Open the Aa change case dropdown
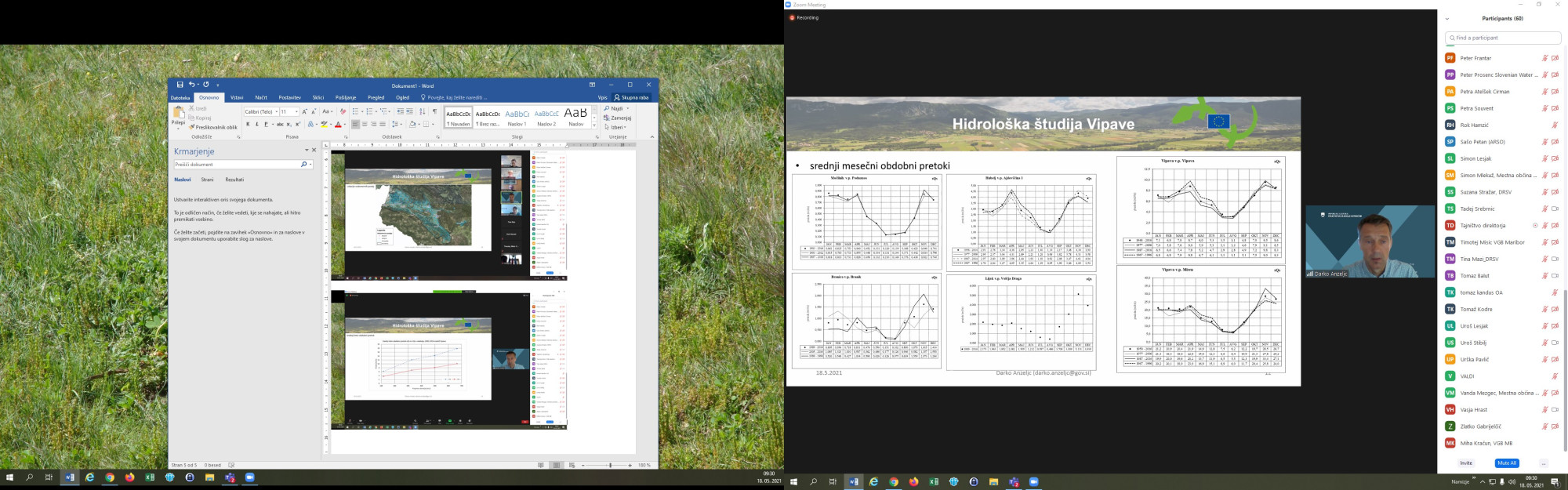This screenshot has height=490, width=1568. 328,111
